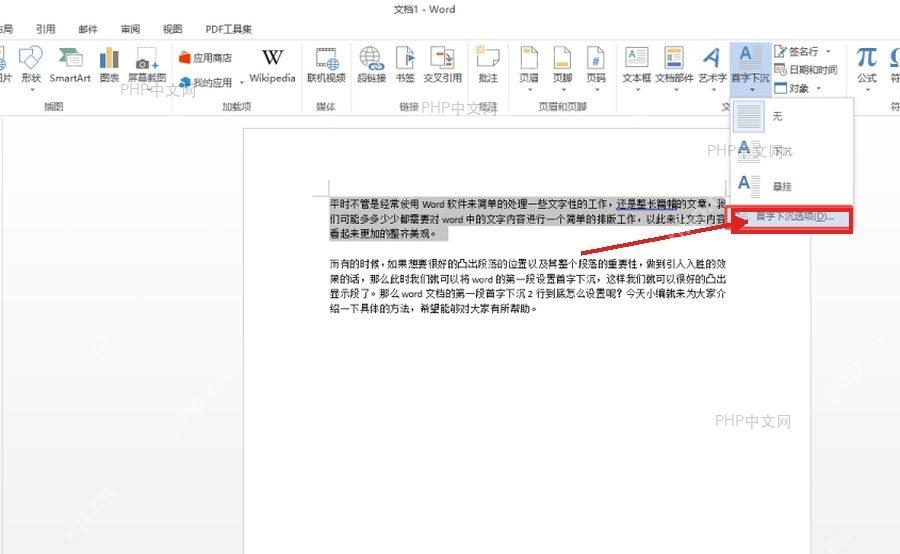Click the highlighted first paragraph text
The width and height of the screenshot is (900, 554).
pos(527,219)
